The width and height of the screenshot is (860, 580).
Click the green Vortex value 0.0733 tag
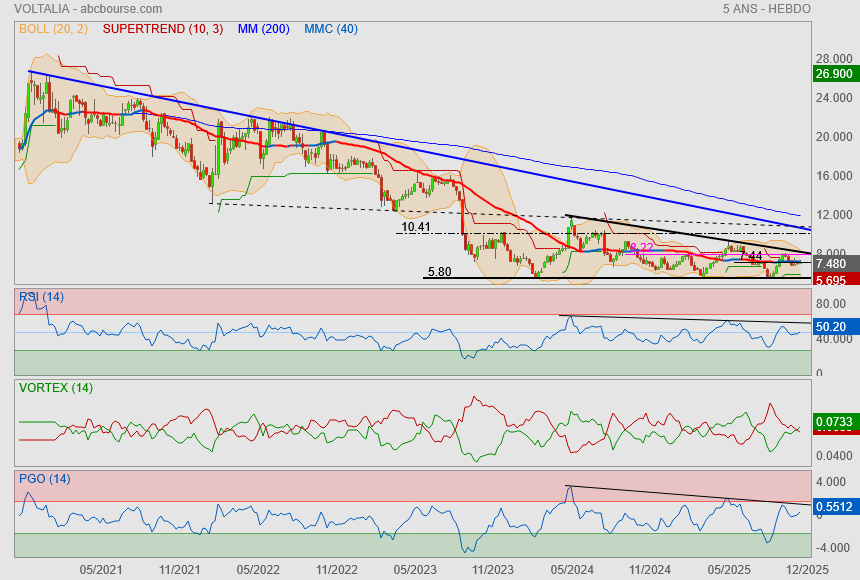833,423
